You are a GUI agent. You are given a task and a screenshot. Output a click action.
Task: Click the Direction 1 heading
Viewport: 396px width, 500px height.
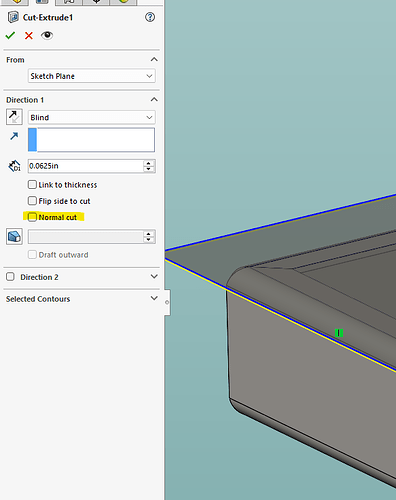click(x=25, y=100)
